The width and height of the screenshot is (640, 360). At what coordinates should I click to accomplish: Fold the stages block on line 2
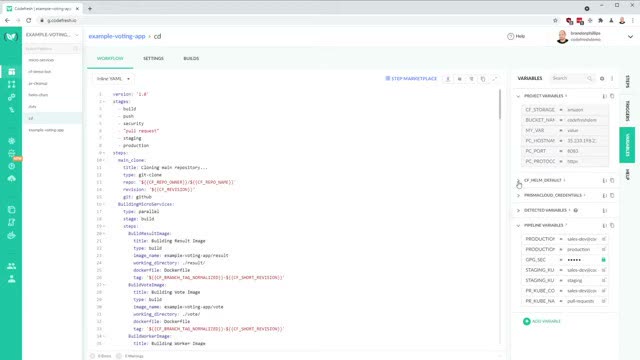pos(104,102)
